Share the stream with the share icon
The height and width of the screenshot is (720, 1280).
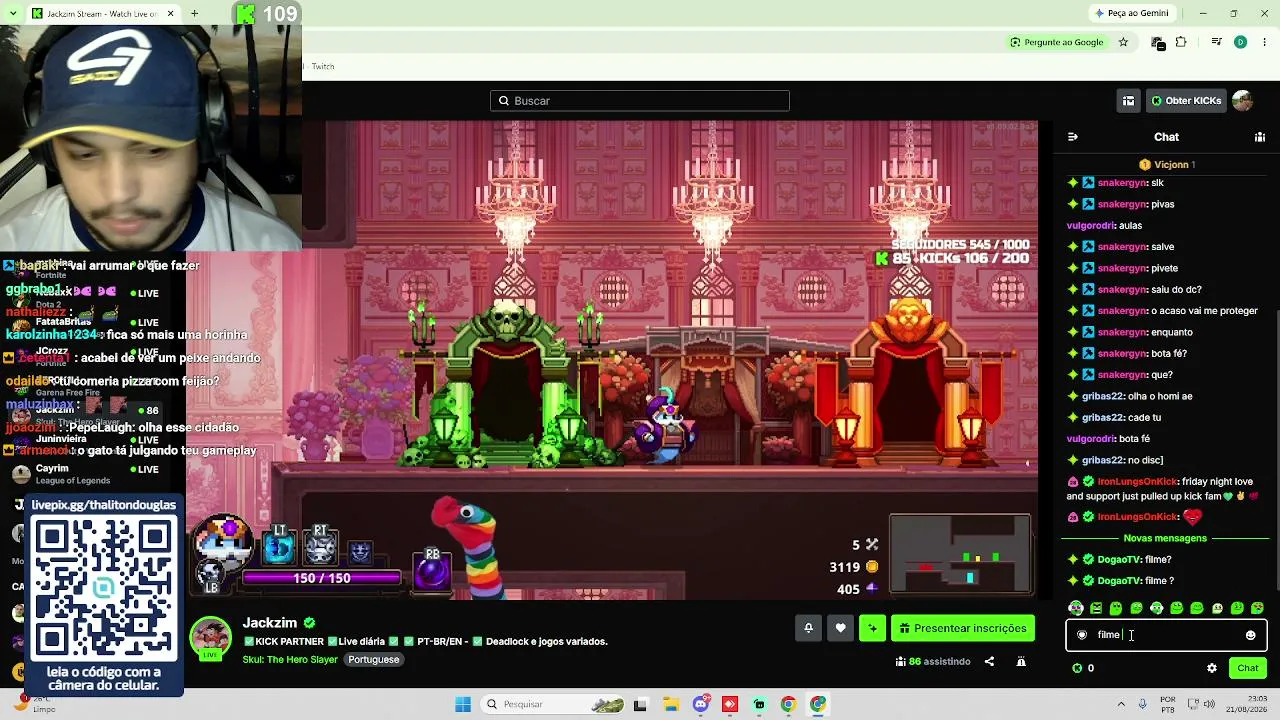pos(989,661)
